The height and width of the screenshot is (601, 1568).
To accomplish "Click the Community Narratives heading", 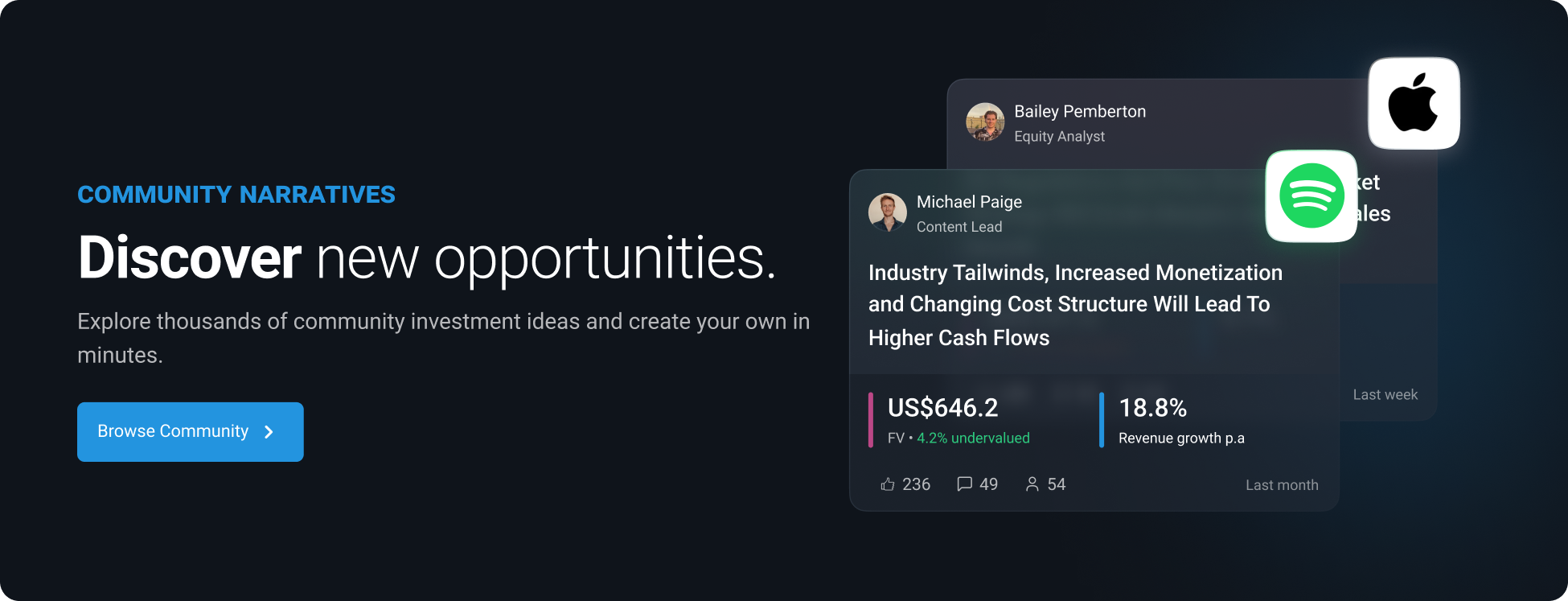I will point(236,195).
